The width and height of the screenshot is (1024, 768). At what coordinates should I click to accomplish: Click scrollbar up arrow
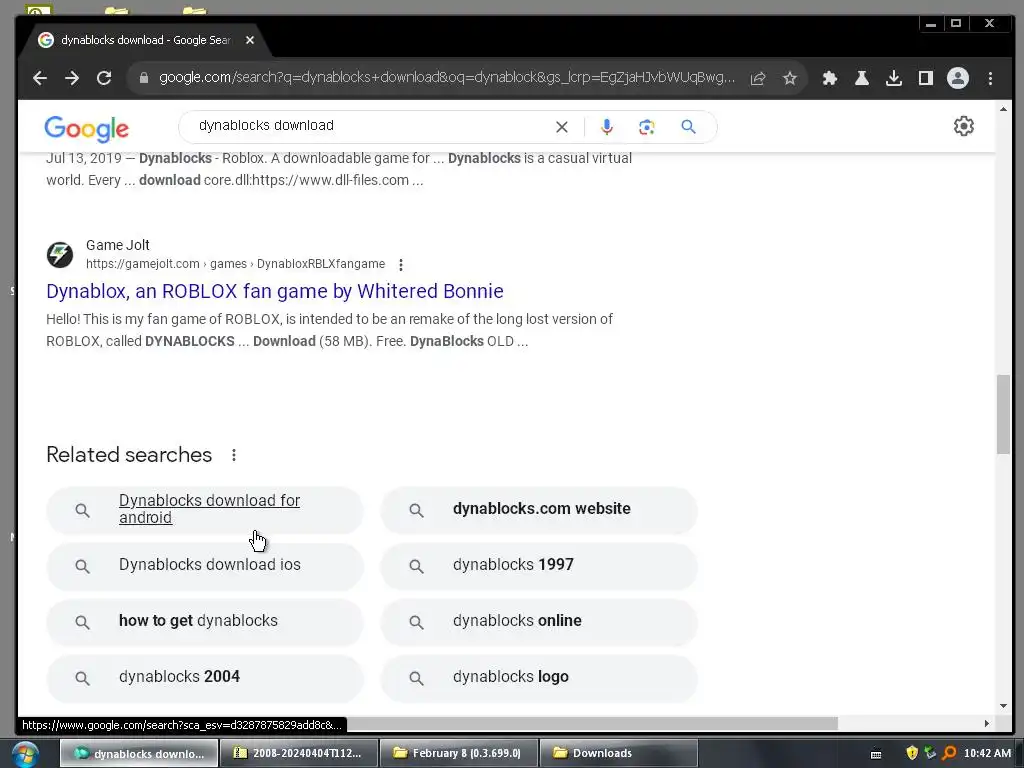coord(1003,109)
